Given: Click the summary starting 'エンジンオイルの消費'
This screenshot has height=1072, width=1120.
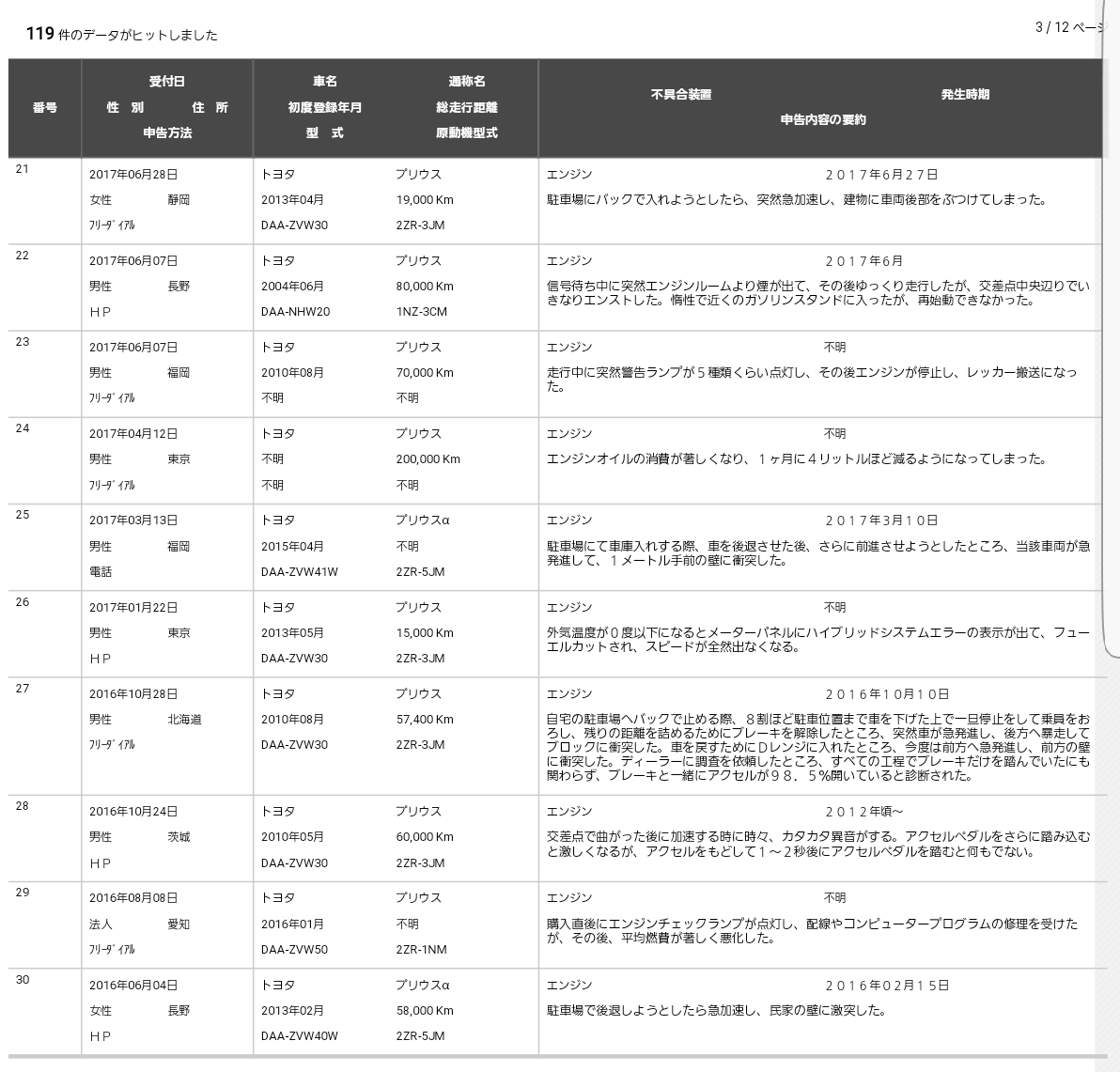Looking at the screenshot, I should [x=797, y=459].
